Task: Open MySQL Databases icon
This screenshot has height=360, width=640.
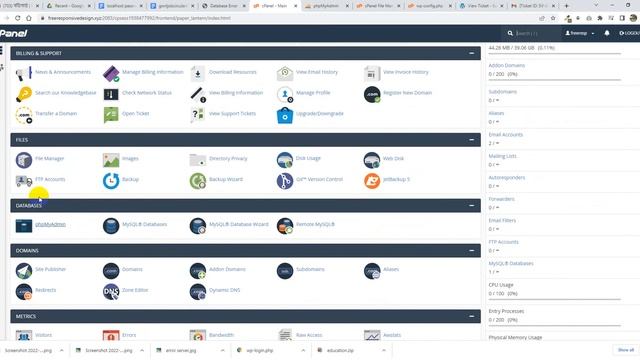Action: coord(111,226)
